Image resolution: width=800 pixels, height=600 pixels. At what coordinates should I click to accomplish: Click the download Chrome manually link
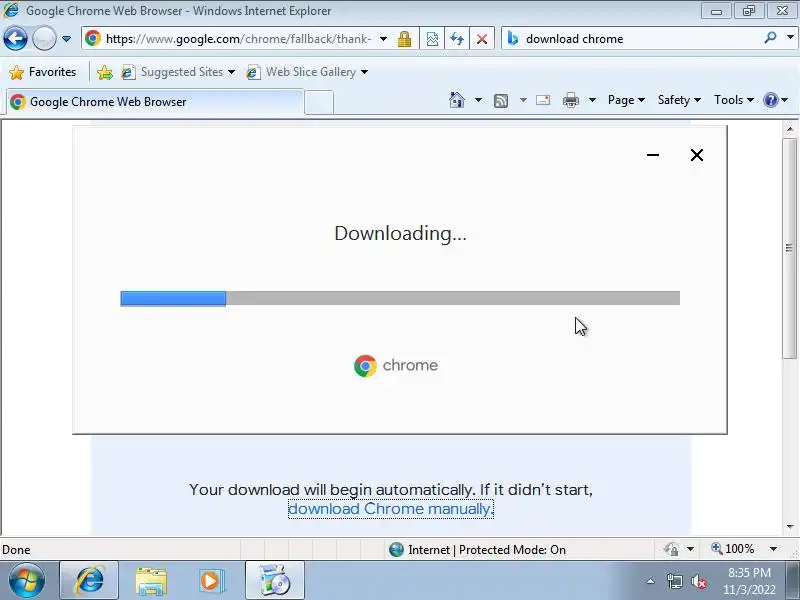[391, 509]
